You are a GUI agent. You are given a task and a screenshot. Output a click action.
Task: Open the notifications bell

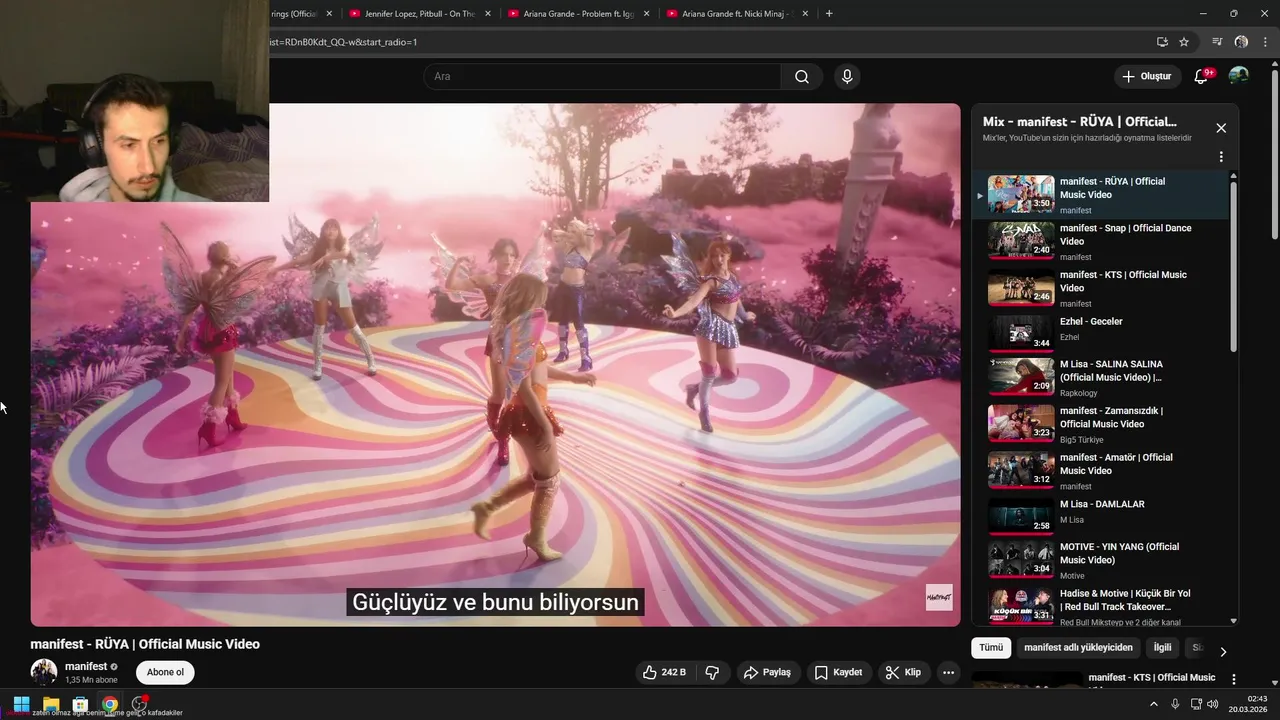(x=1201, y=76)
